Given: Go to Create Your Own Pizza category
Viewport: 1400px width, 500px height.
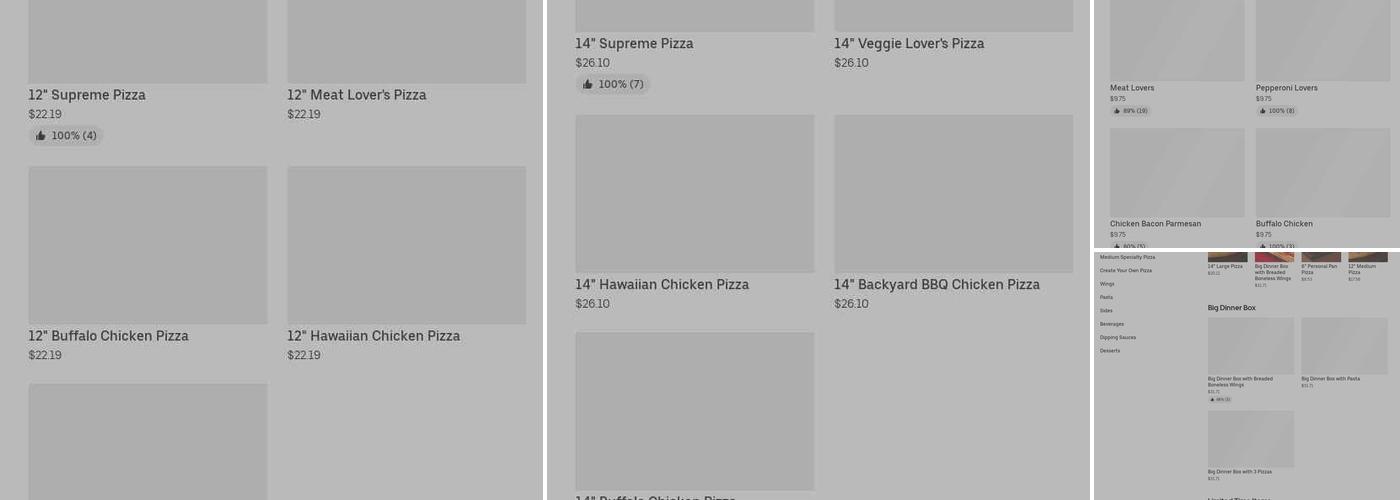Looking at the screenshot, I should click(x=1126, y=270).
